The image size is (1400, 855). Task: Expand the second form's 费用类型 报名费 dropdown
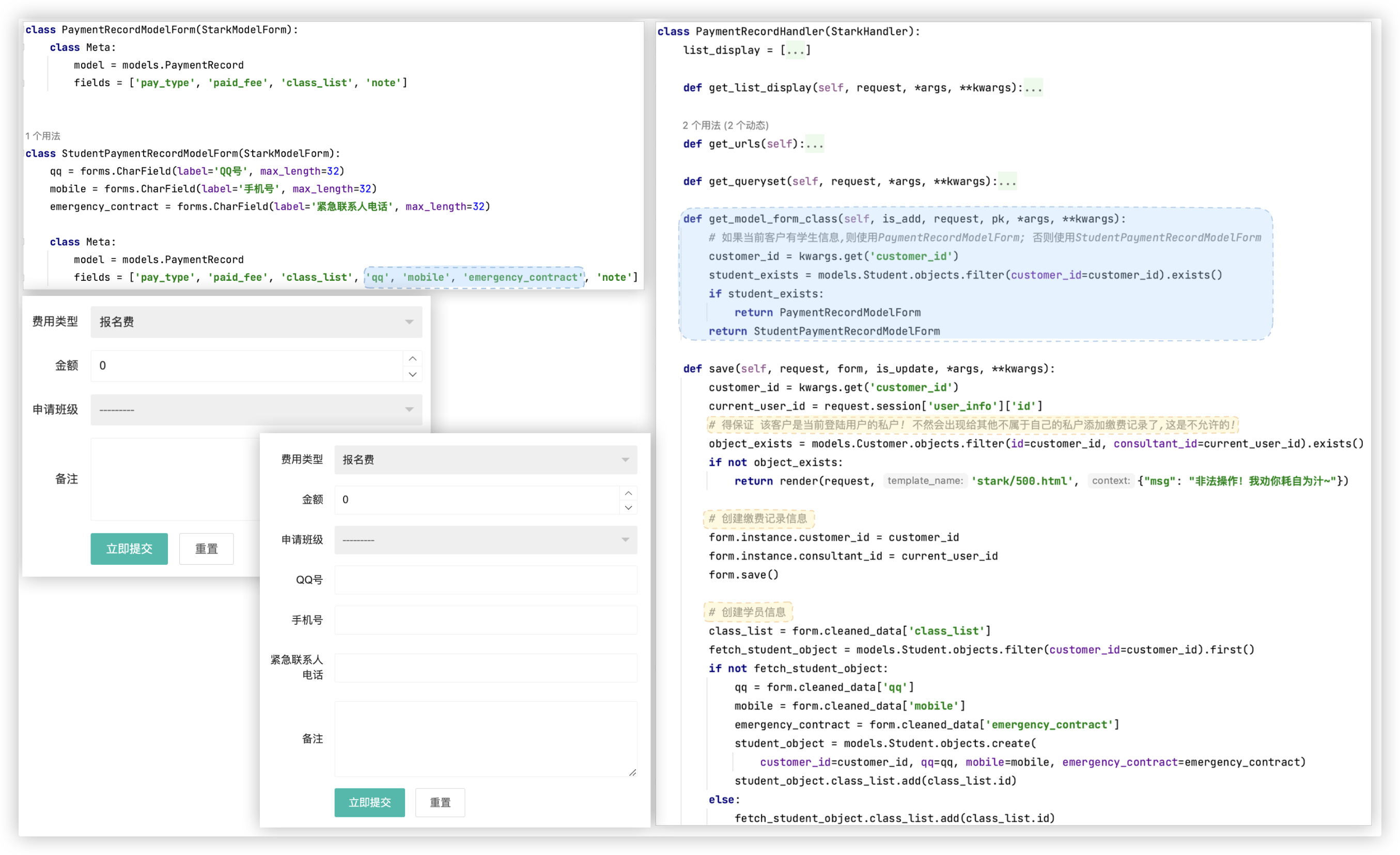coord(485,460)
